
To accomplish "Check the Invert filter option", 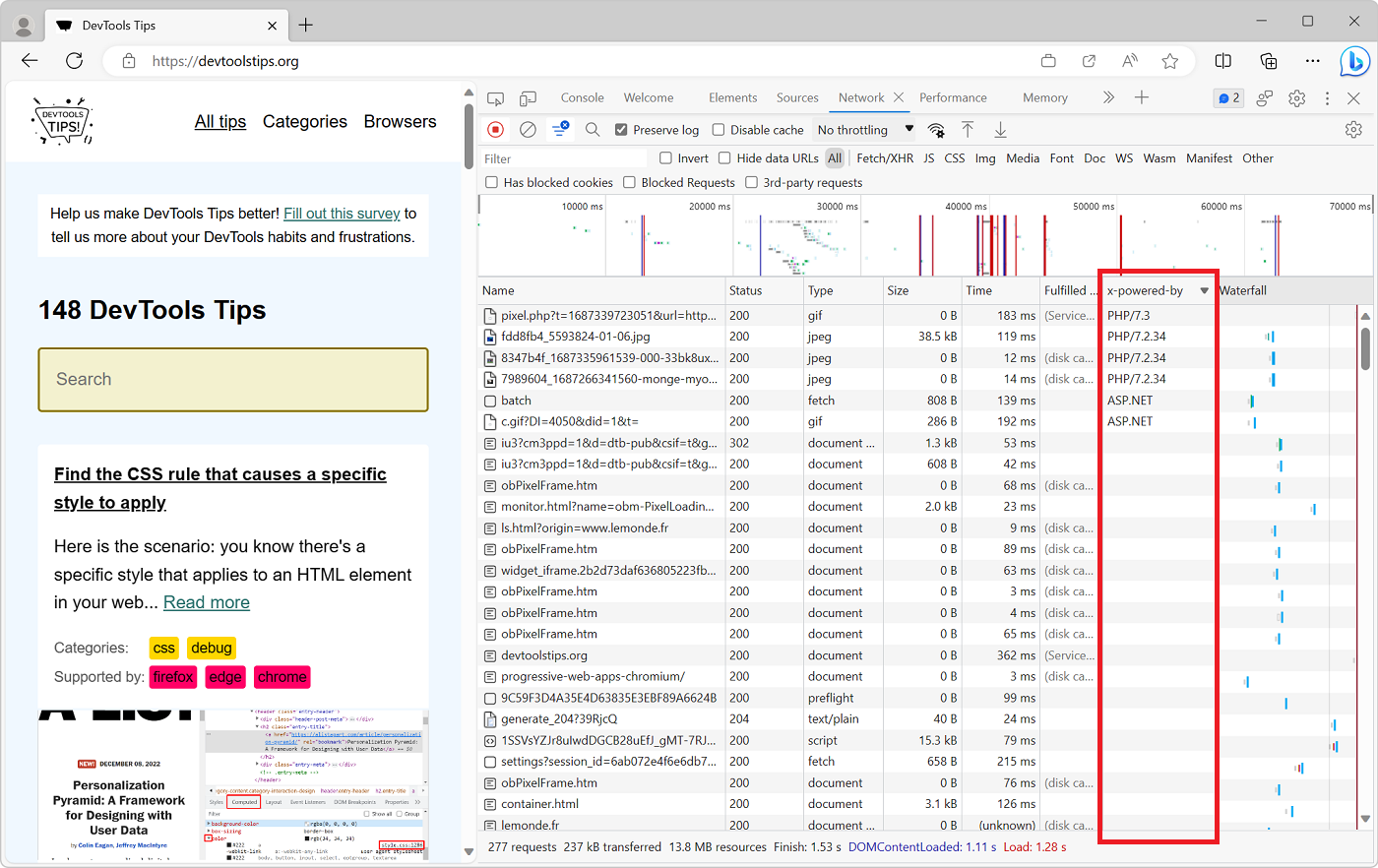I will 665,158.
